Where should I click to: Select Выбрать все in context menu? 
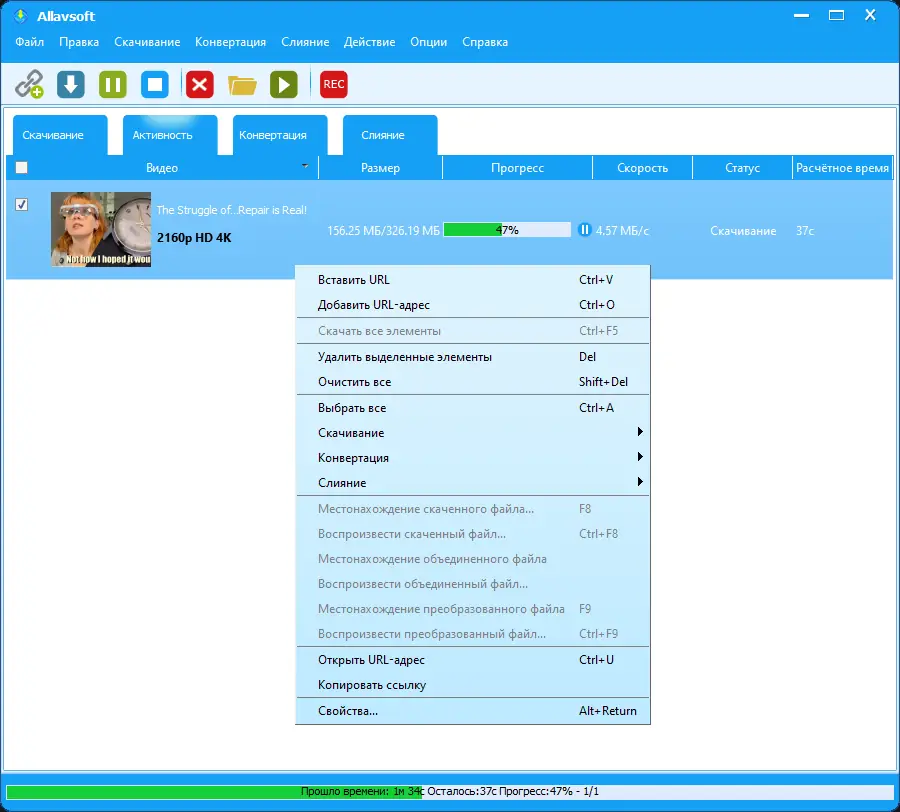(x=472, y=408)
